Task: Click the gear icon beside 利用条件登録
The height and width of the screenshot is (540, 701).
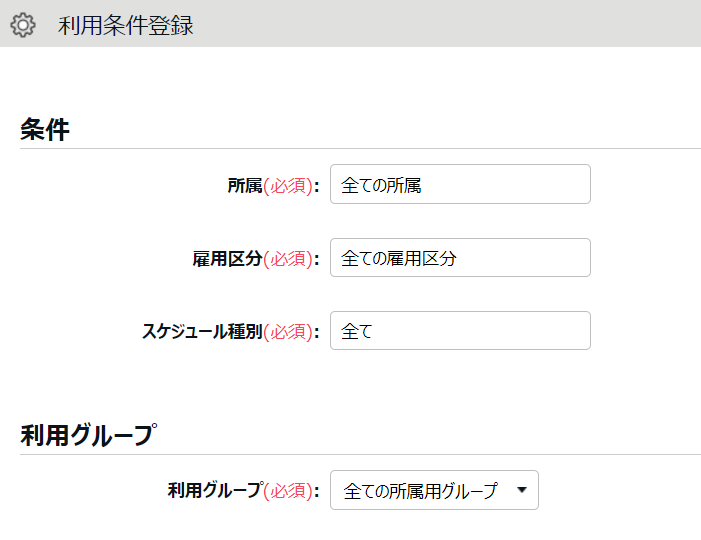Action: pos(23,25)
